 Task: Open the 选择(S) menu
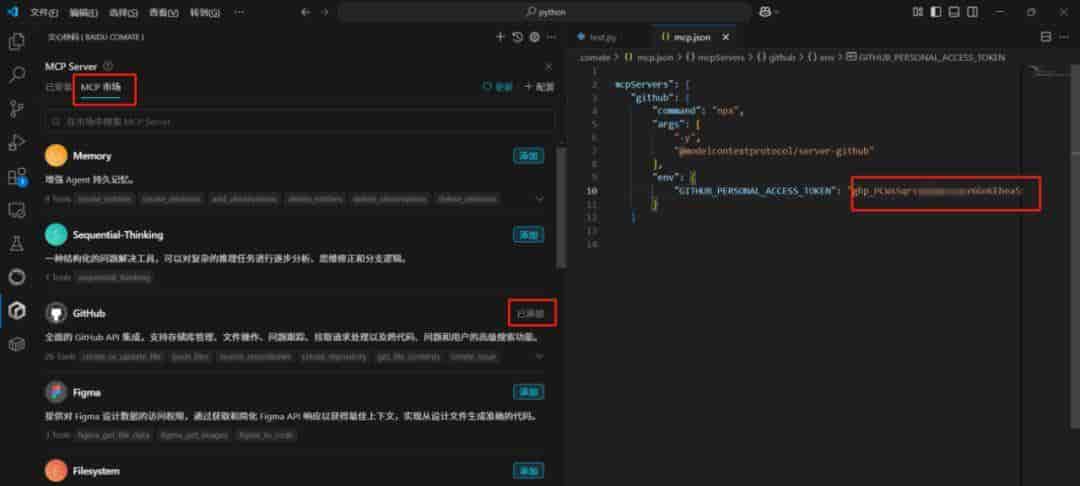point(124,12)
